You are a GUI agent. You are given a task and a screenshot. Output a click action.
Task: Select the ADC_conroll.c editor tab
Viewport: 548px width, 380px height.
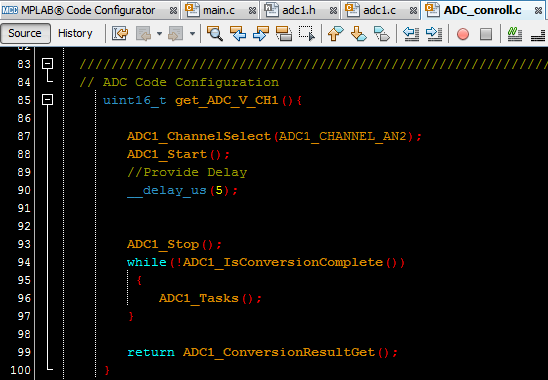point(483,10)
